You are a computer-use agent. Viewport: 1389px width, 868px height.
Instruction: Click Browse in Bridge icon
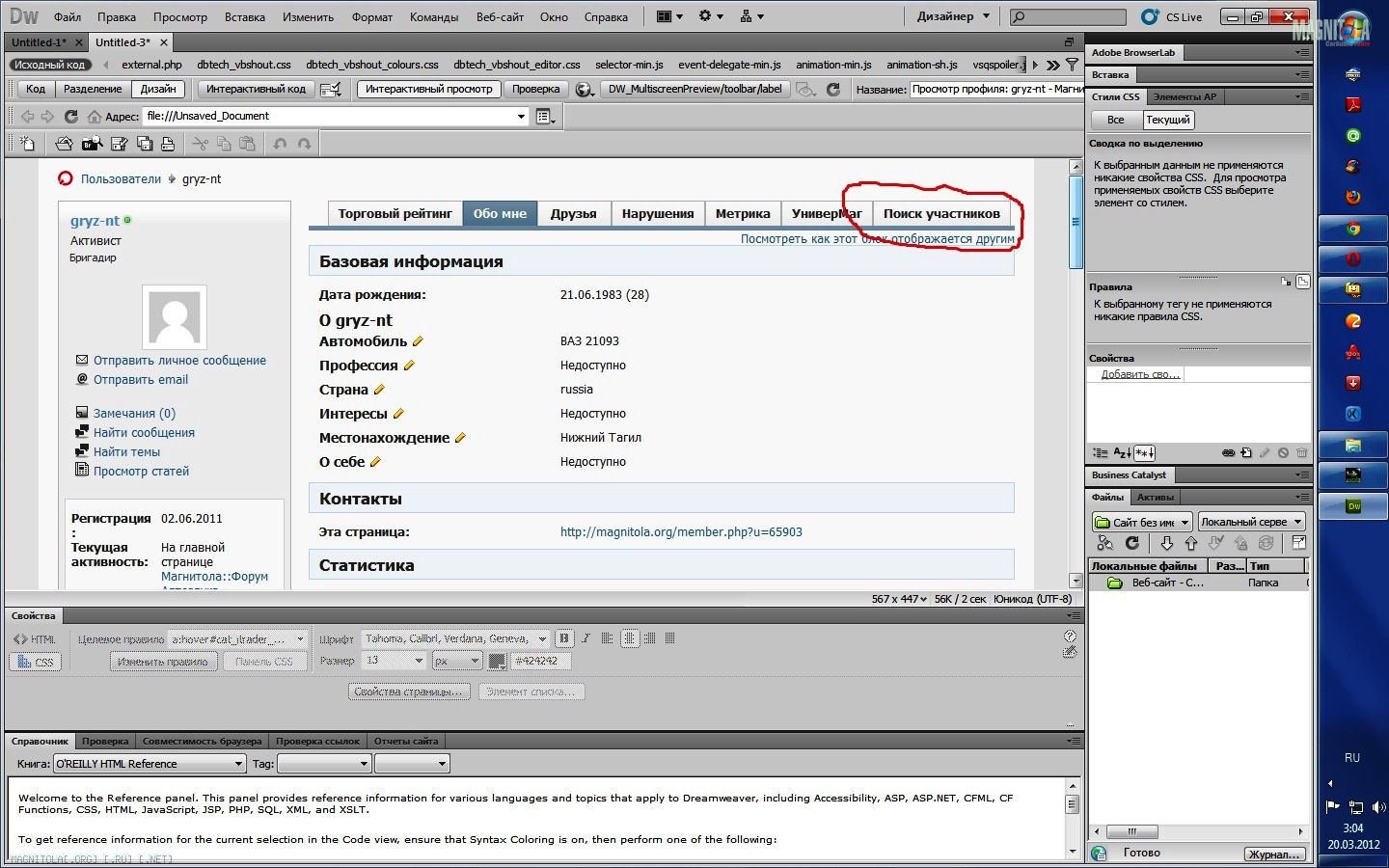[92, 144]
